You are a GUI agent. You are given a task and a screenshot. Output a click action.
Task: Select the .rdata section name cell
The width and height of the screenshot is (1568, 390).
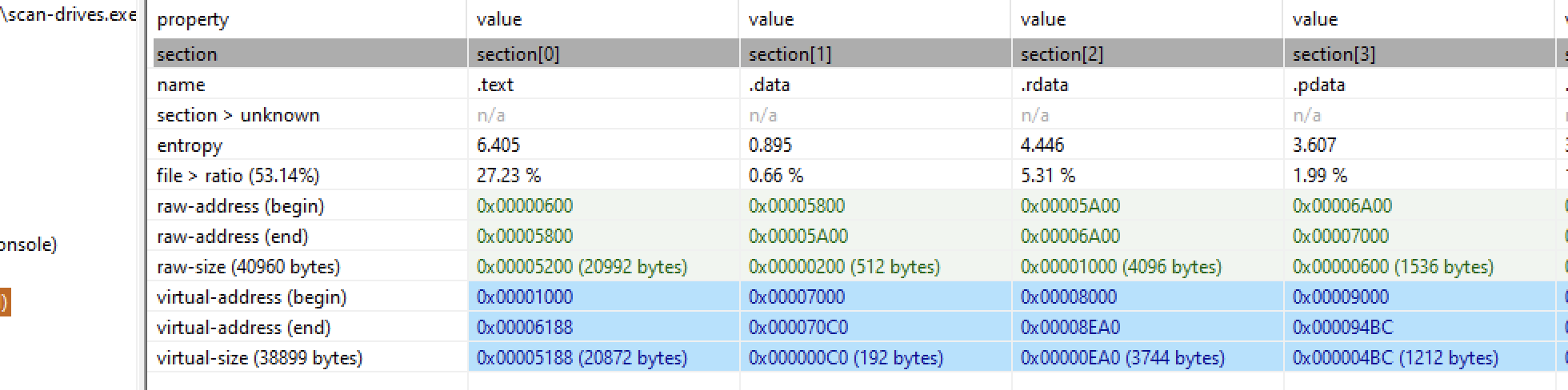click(x=1044, y=85)
